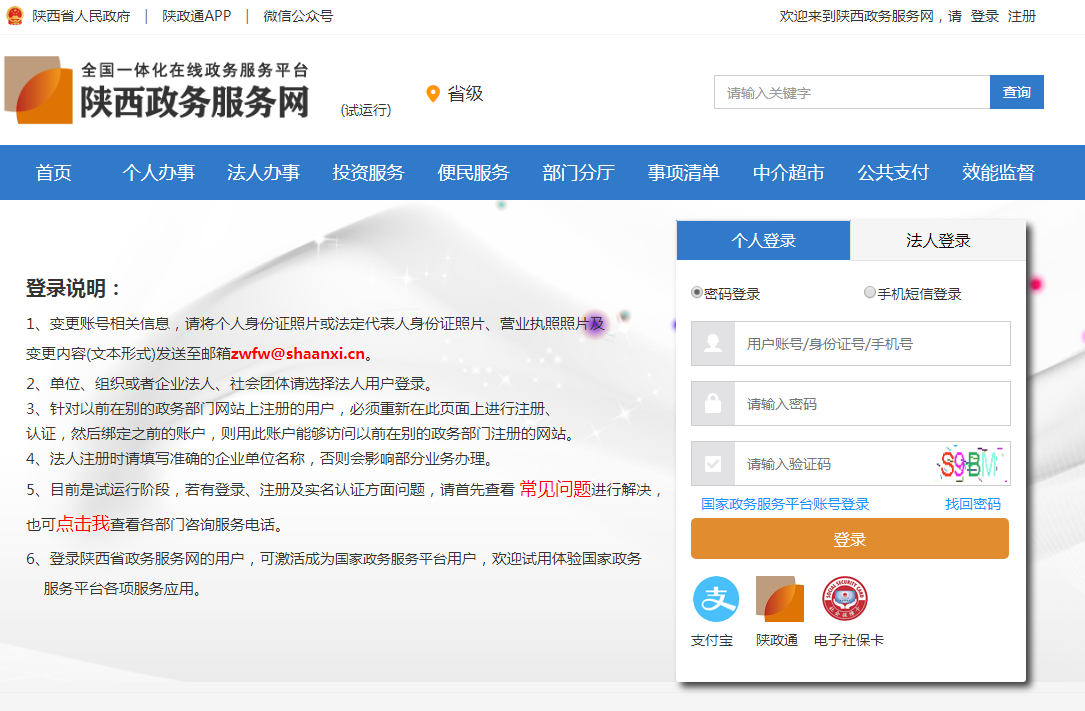The height and width of the screenshot is (711, 1085).
Task: Log in using the 陕政通 icon
Action: coord(779,599)
